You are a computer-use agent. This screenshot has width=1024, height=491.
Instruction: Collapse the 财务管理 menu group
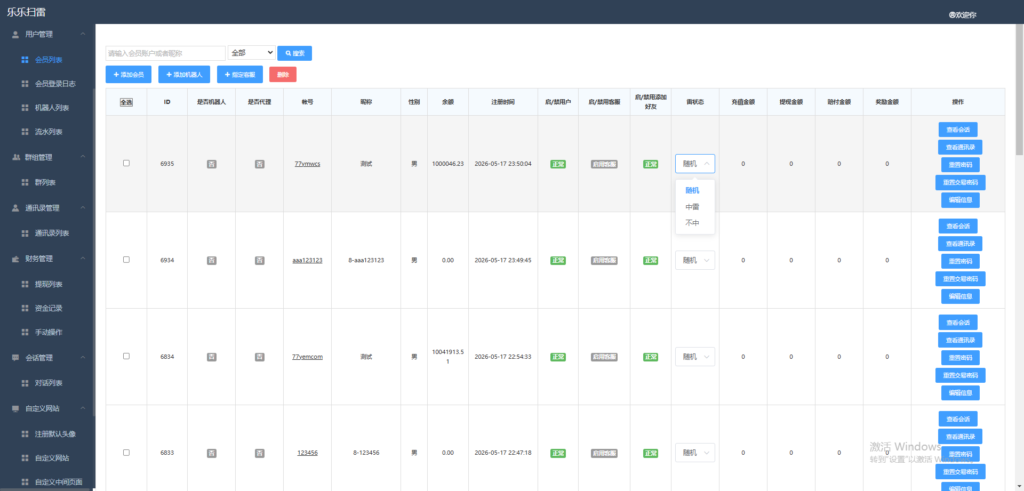pos(82,259)
